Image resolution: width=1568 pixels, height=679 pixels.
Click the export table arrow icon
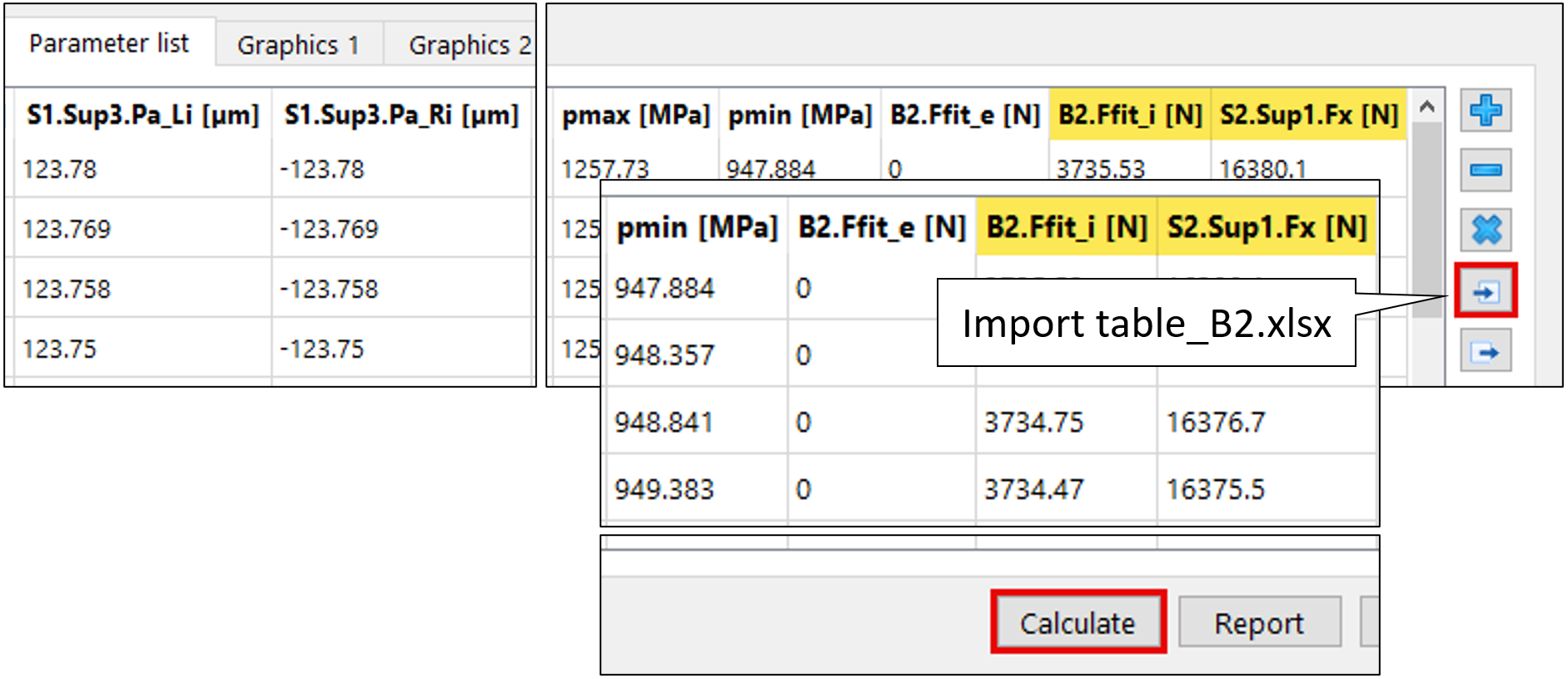click(x=1486, y=352)
